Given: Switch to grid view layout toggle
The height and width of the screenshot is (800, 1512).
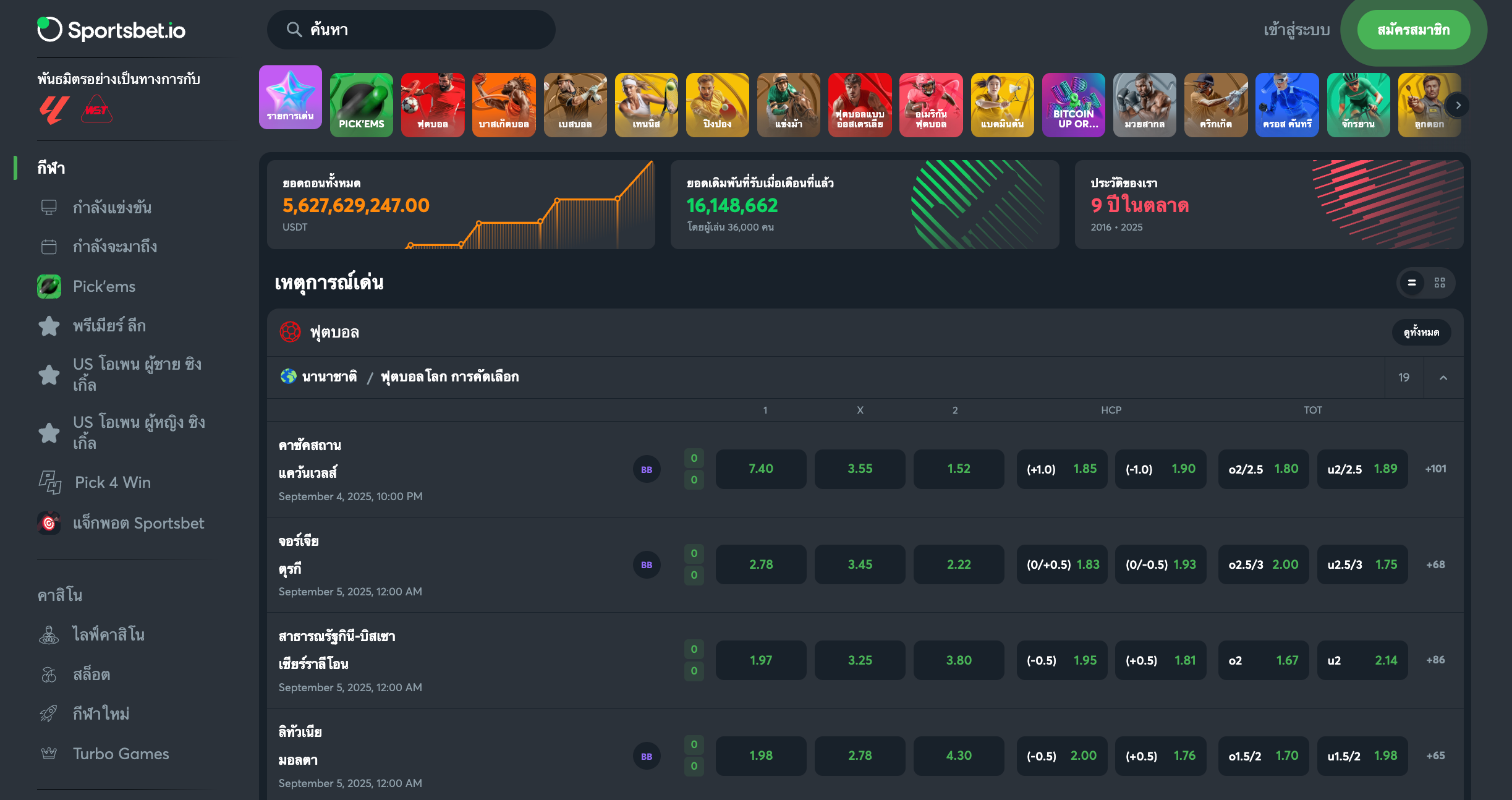Looking at the screenshot, I should pyautogui.click(x=1440, y=283).
